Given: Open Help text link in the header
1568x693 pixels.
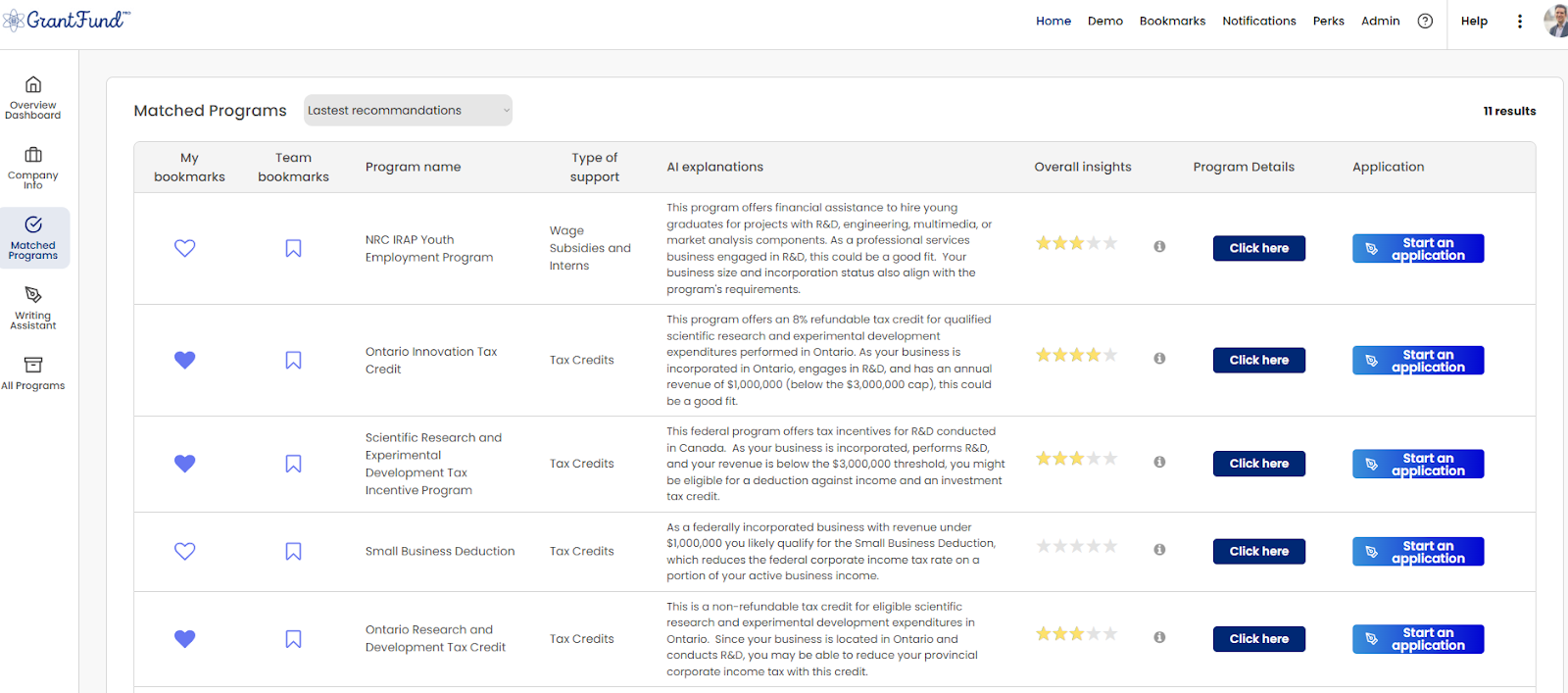Looking at the screenshot, I should 1474,21.
